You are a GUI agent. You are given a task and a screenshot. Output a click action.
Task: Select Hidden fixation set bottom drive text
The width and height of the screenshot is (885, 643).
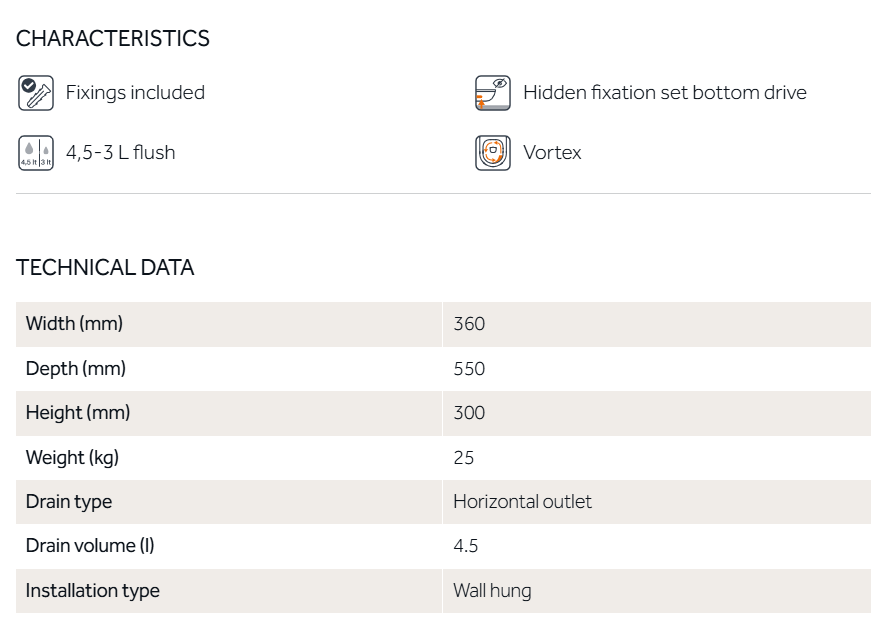point(664,92)
